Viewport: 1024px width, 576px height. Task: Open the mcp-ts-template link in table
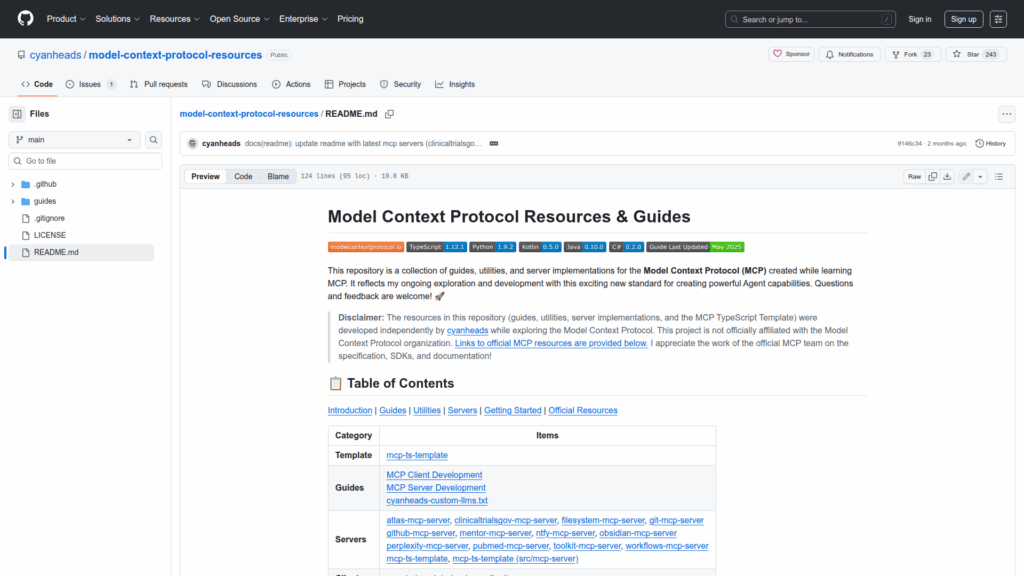point(417,455)
